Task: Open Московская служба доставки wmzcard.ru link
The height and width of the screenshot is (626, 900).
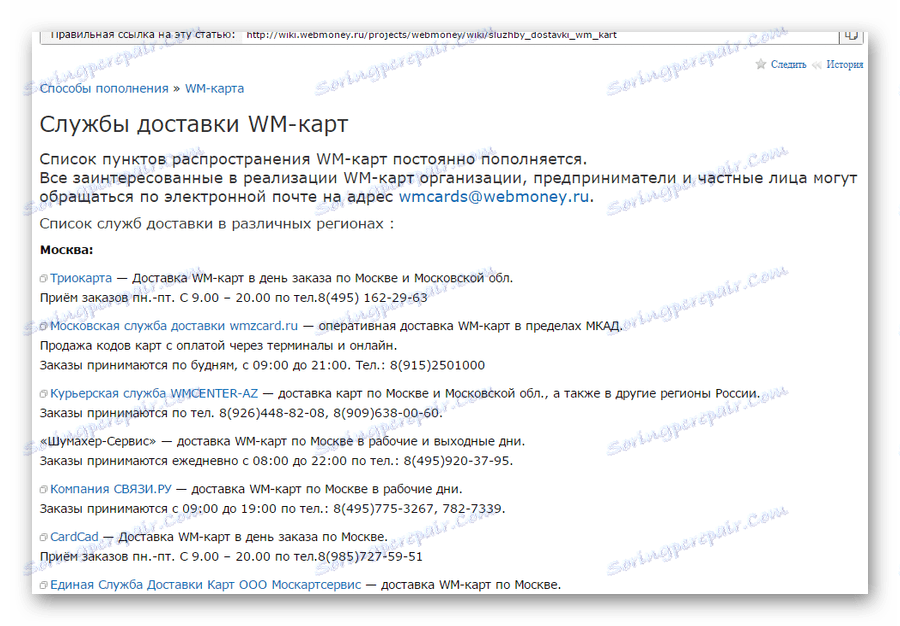Action: click(x=174, y=326)
